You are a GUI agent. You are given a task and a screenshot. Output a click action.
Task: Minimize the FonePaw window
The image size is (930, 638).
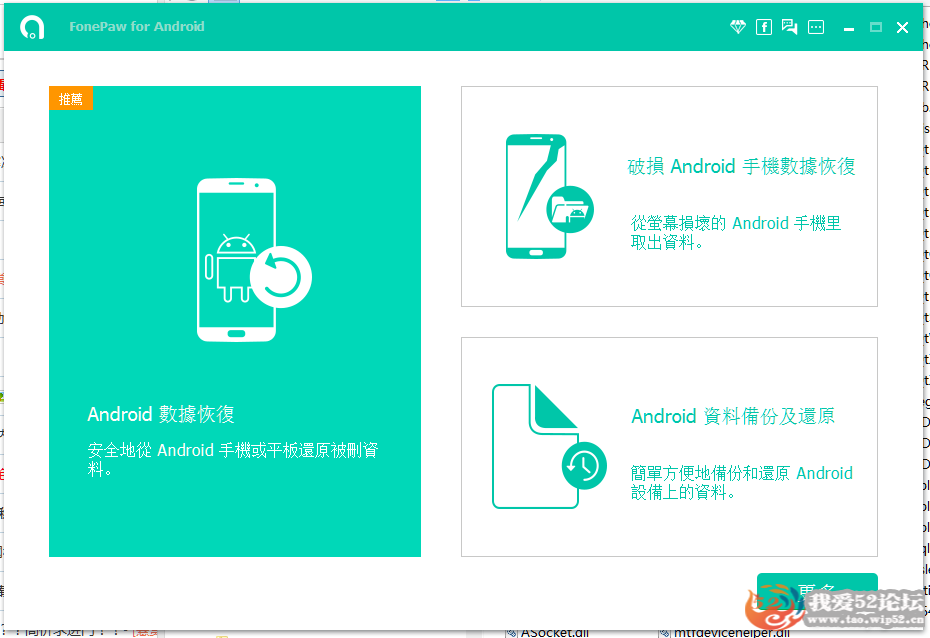point(849,27)
